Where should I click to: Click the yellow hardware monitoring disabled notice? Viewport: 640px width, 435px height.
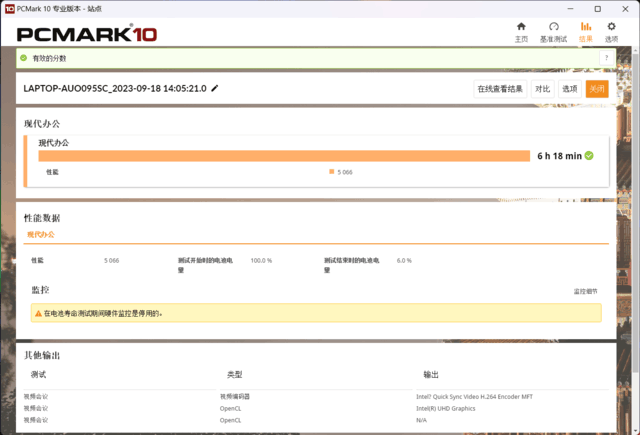[x=316, y=313]
